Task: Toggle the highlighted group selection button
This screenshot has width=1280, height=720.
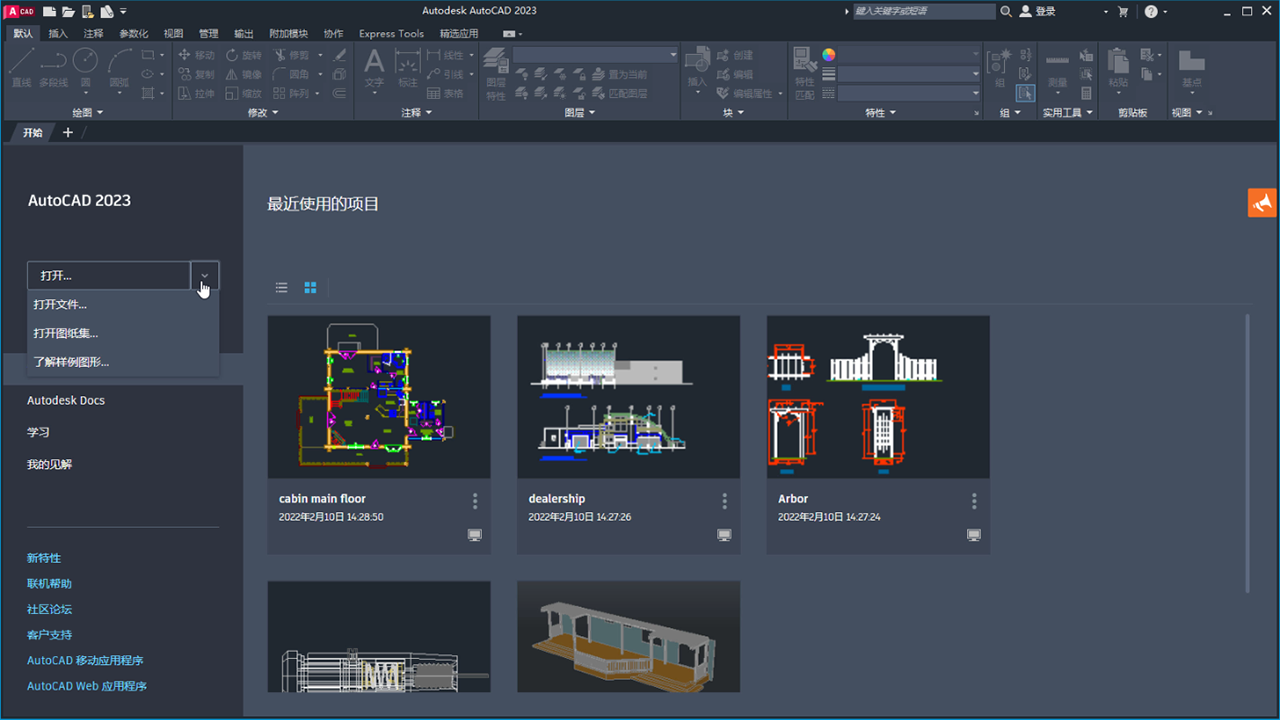Action: (1025, 93)
